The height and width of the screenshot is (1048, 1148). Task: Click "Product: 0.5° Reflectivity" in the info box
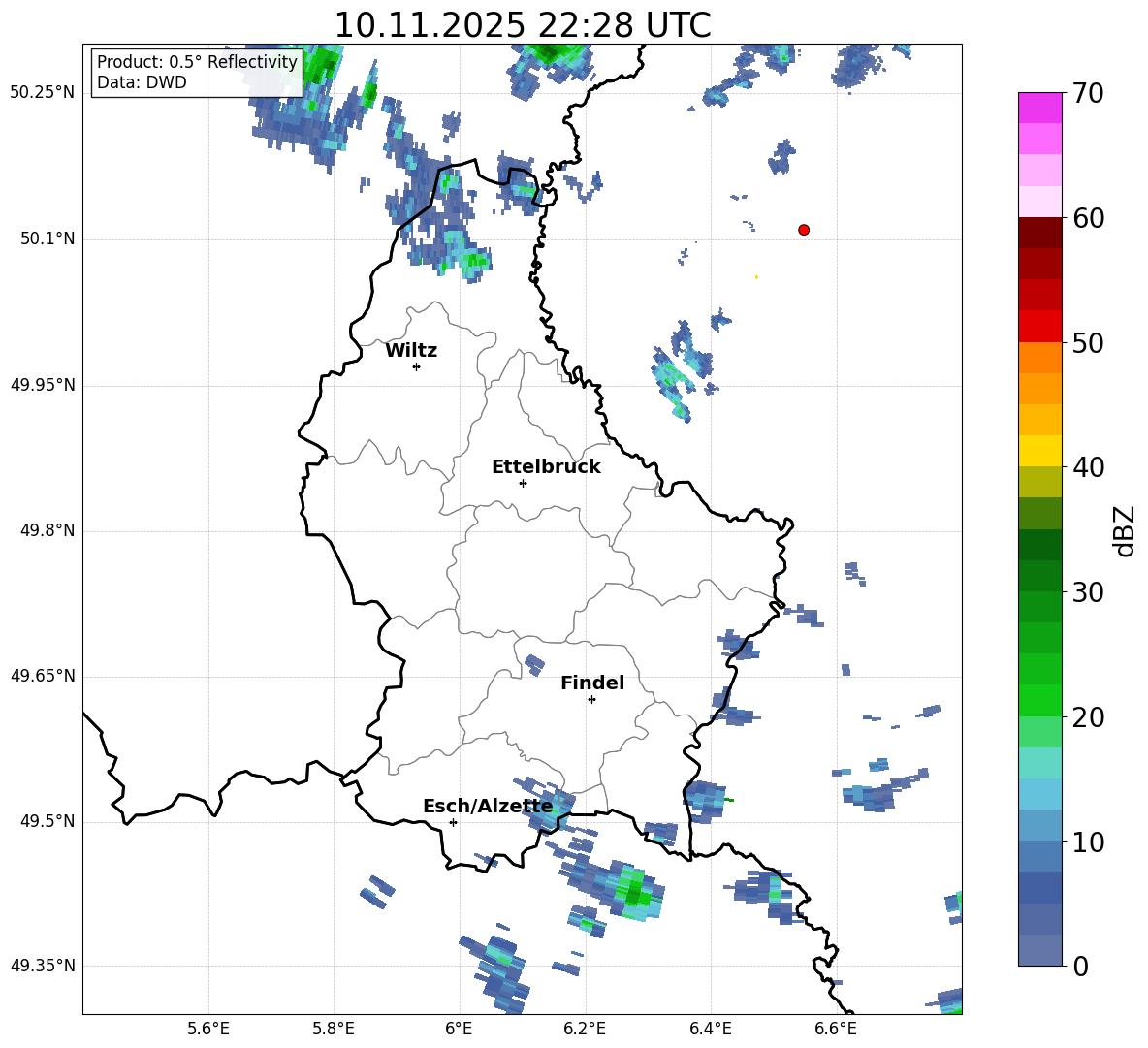coord(197,61)
